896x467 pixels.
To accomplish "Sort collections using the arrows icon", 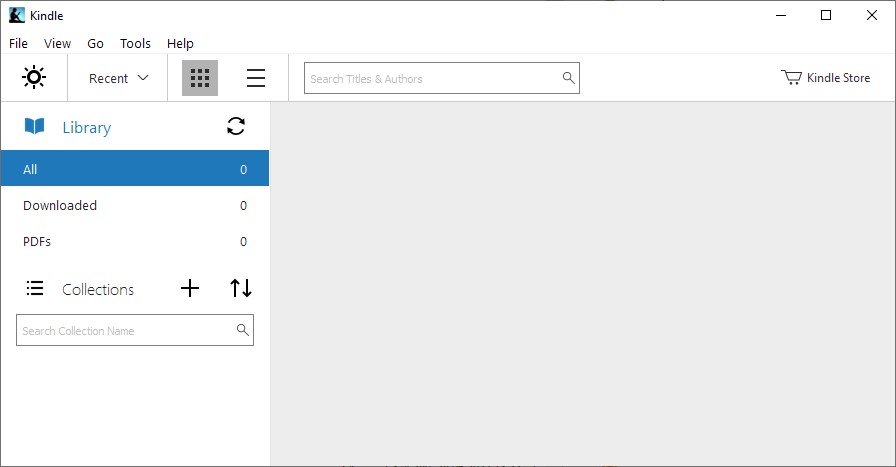I will [x=241, y=289].
